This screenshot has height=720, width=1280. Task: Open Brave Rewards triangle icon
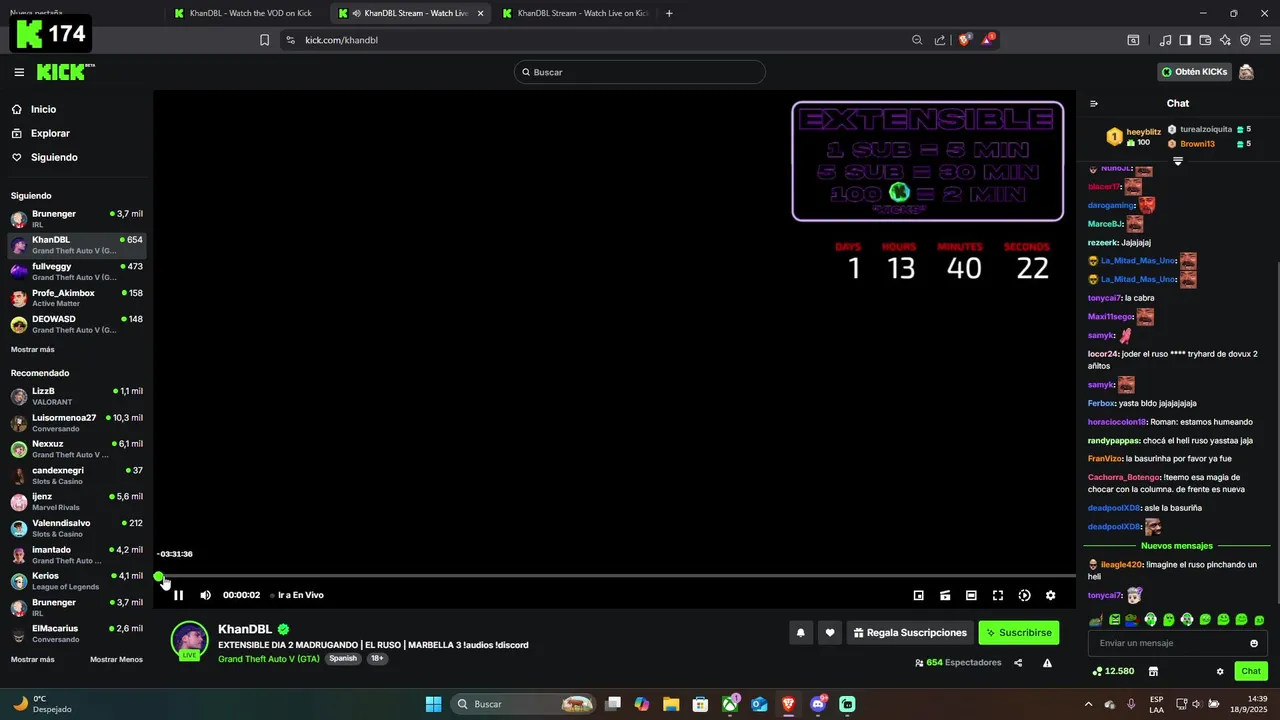click(x=989, y=40)
